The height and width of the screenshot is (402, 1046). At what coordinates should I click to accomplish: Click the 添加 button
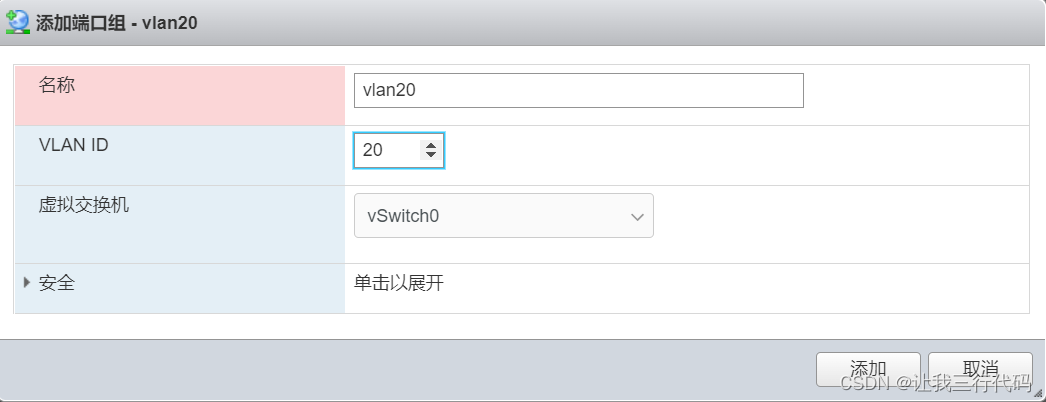coord(868,369)
